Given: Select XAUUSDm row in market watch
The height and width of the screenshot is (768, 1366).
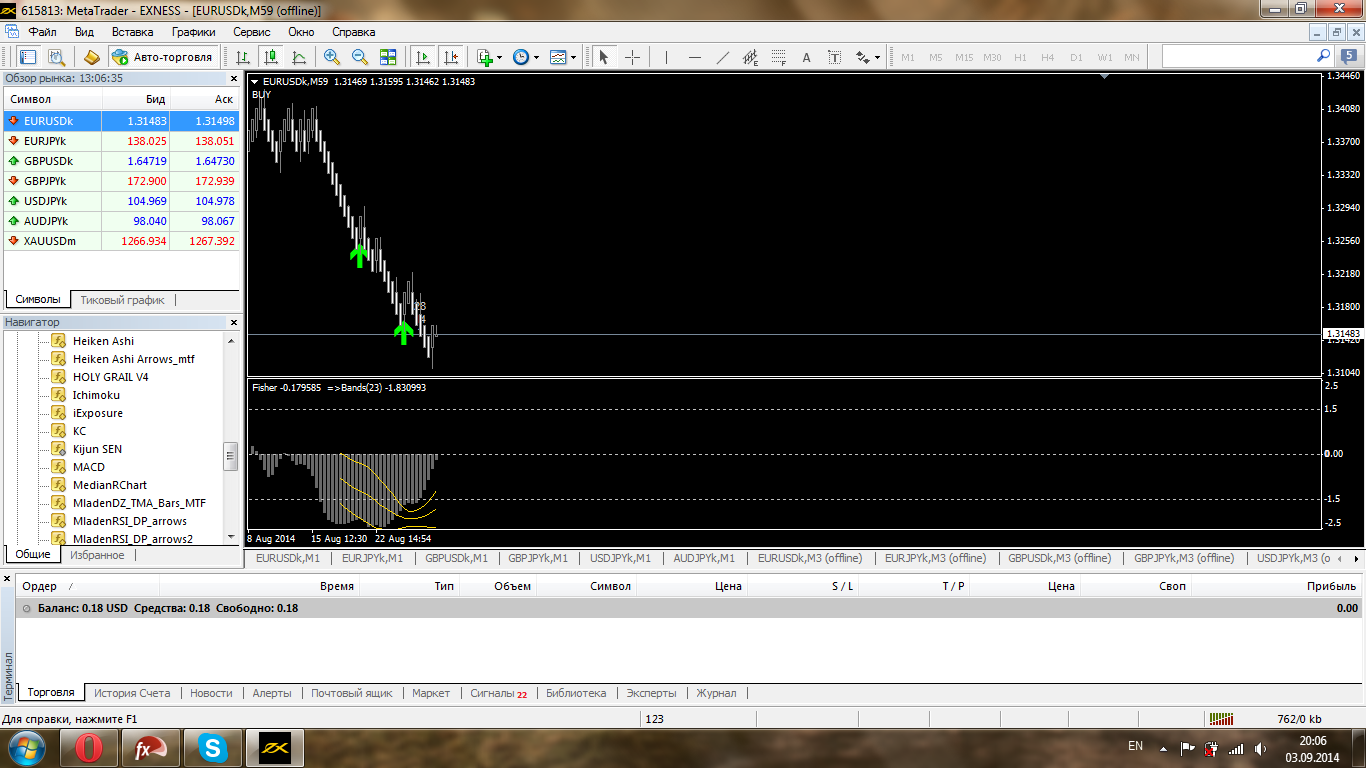Looking at the screenshot, I should click(x=122, y=241).
